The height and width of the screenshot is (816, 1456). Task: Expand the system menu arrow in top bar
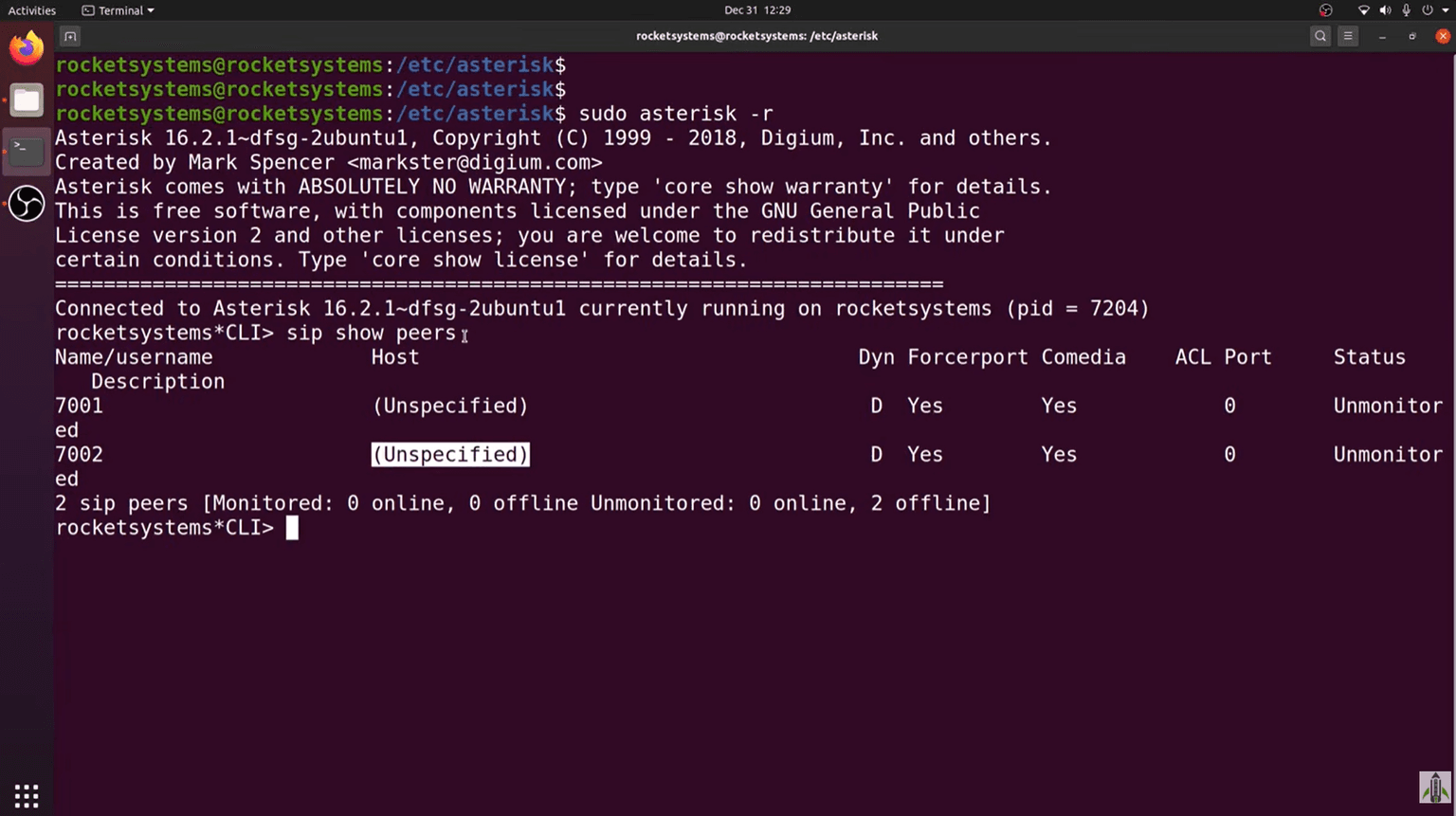tap(1446, 10)
